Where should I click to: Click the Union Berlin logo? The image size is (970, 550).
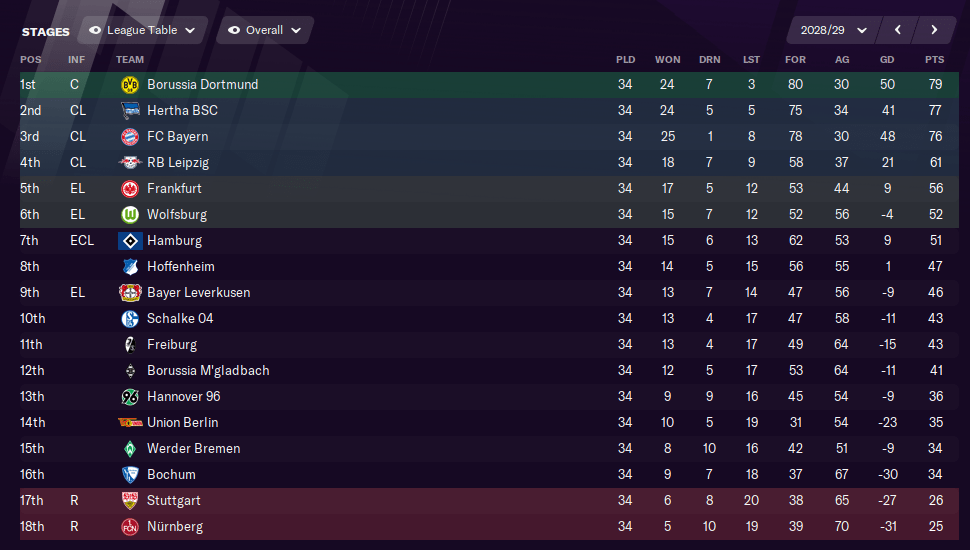pyautogui.click(x=130, y=423)
